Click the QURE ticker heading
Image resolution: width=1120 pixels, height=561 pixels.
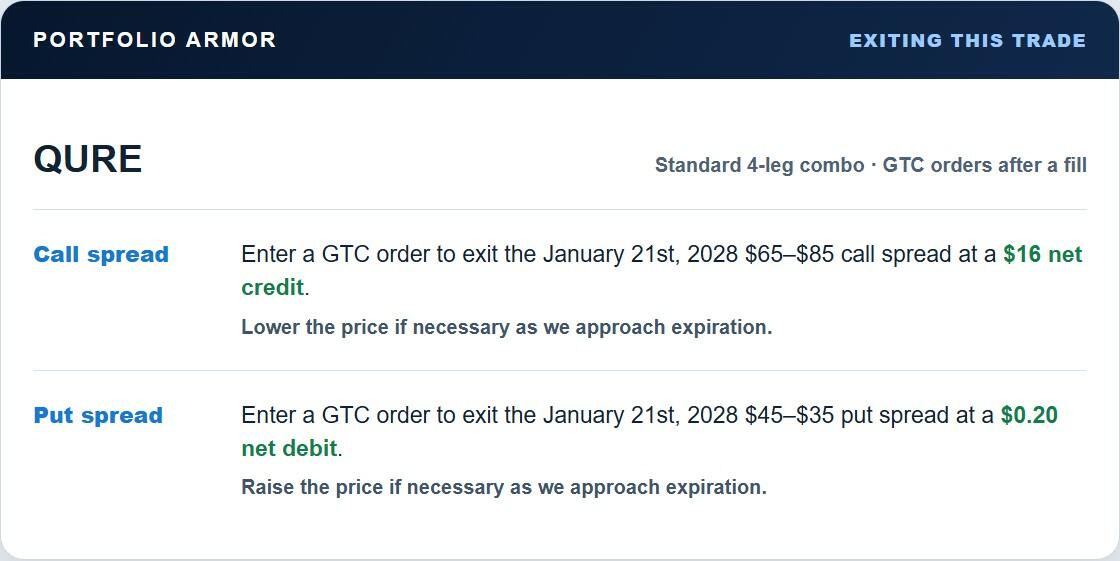[x=88, y=159]
